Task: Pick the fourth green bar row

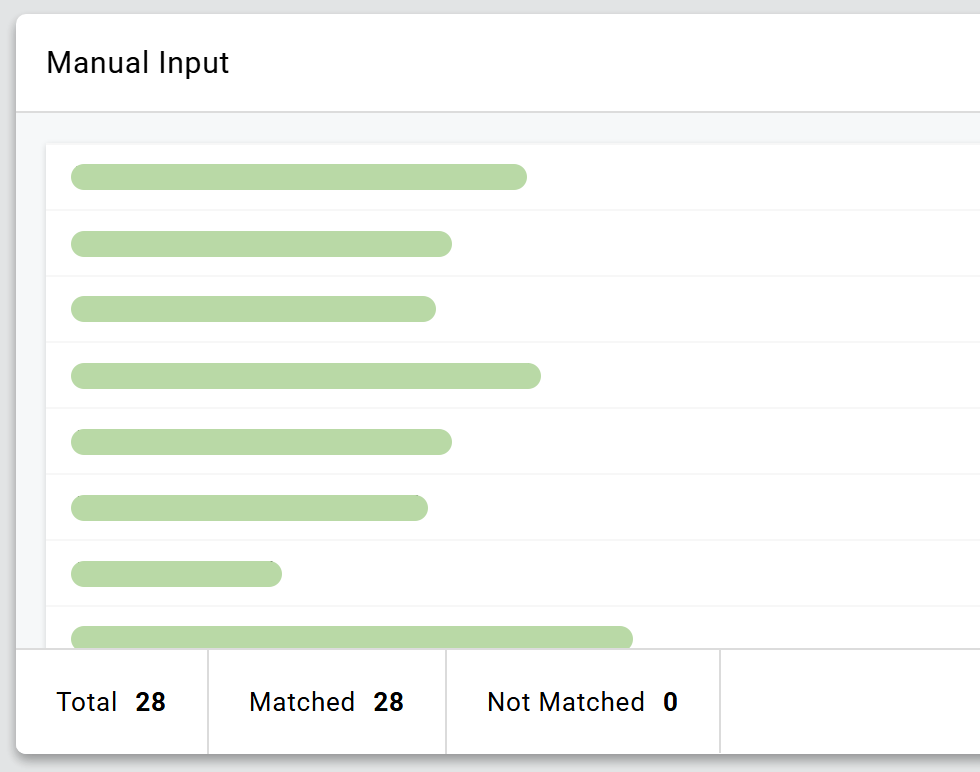Action: 305,376
